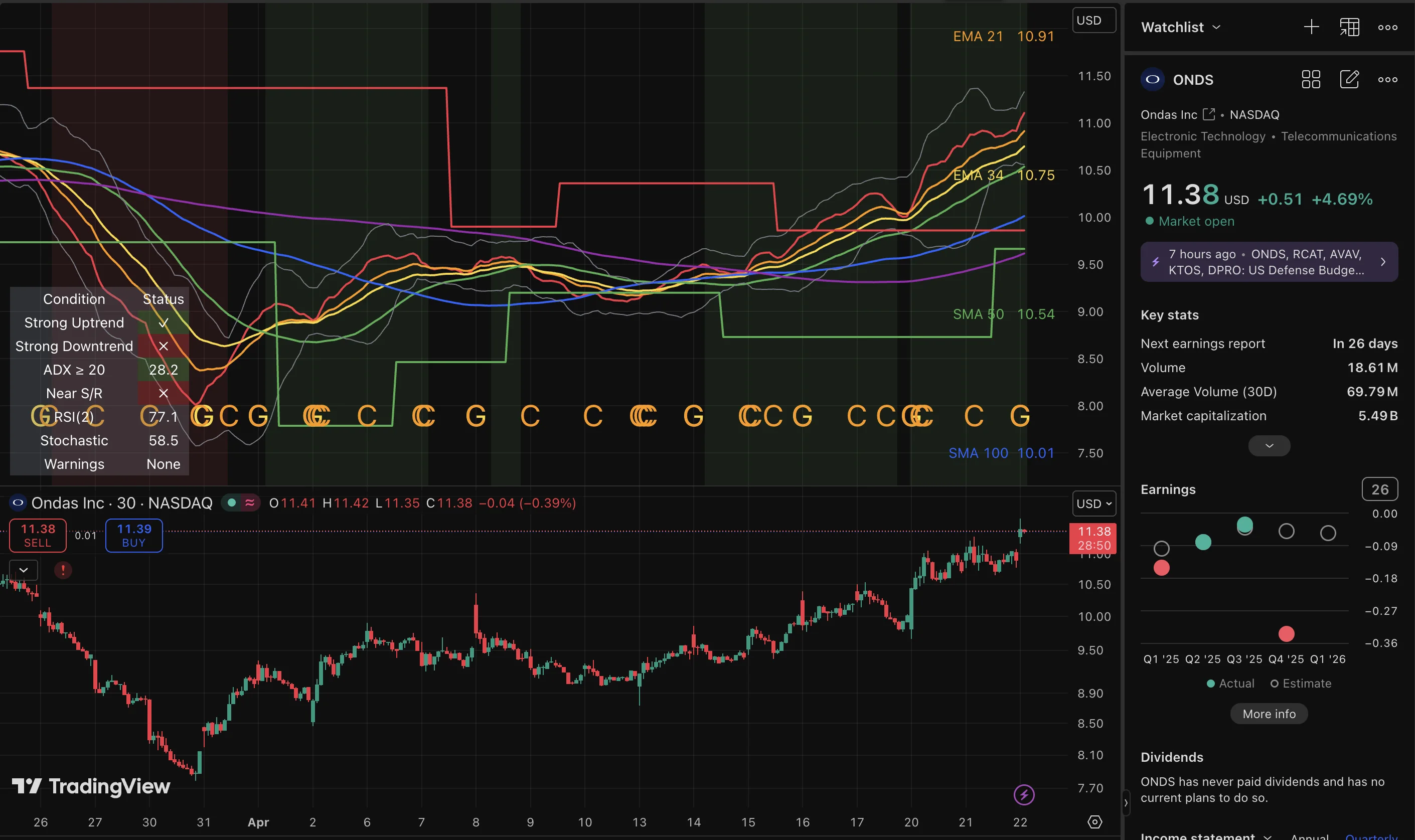This screenshot has width=1415, height=840.
Task: Expand more Key stats with the chevron
Action: point(1269,446)
